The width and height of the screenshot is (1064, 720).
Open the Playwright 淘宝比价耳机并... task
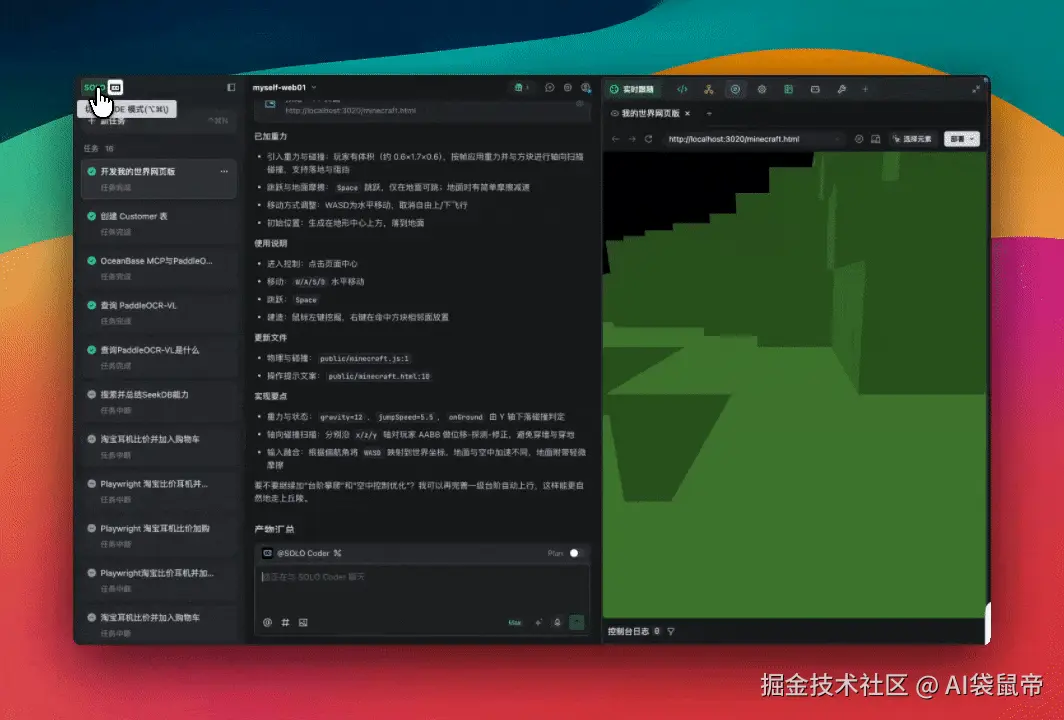click(159, 491)
